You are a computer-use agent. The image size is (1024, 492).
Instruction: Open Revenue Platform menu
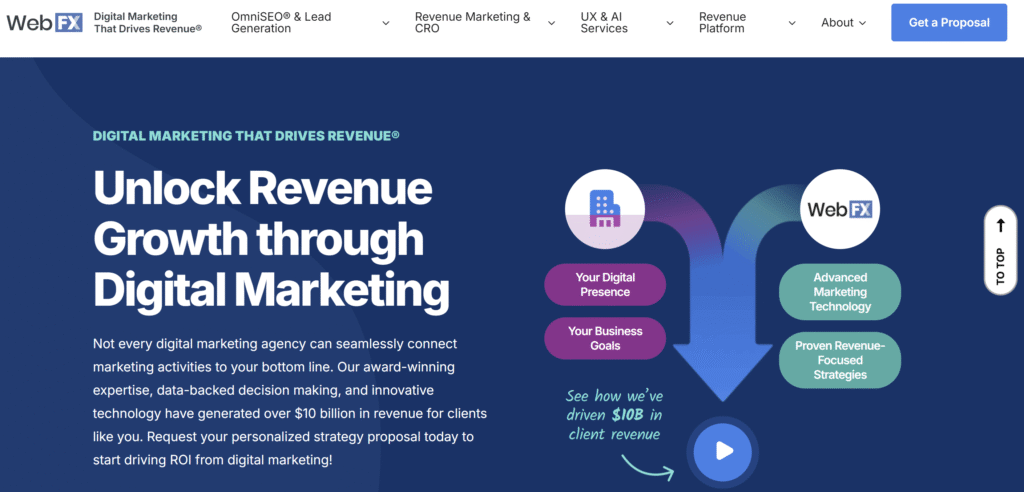coord(722,23)
